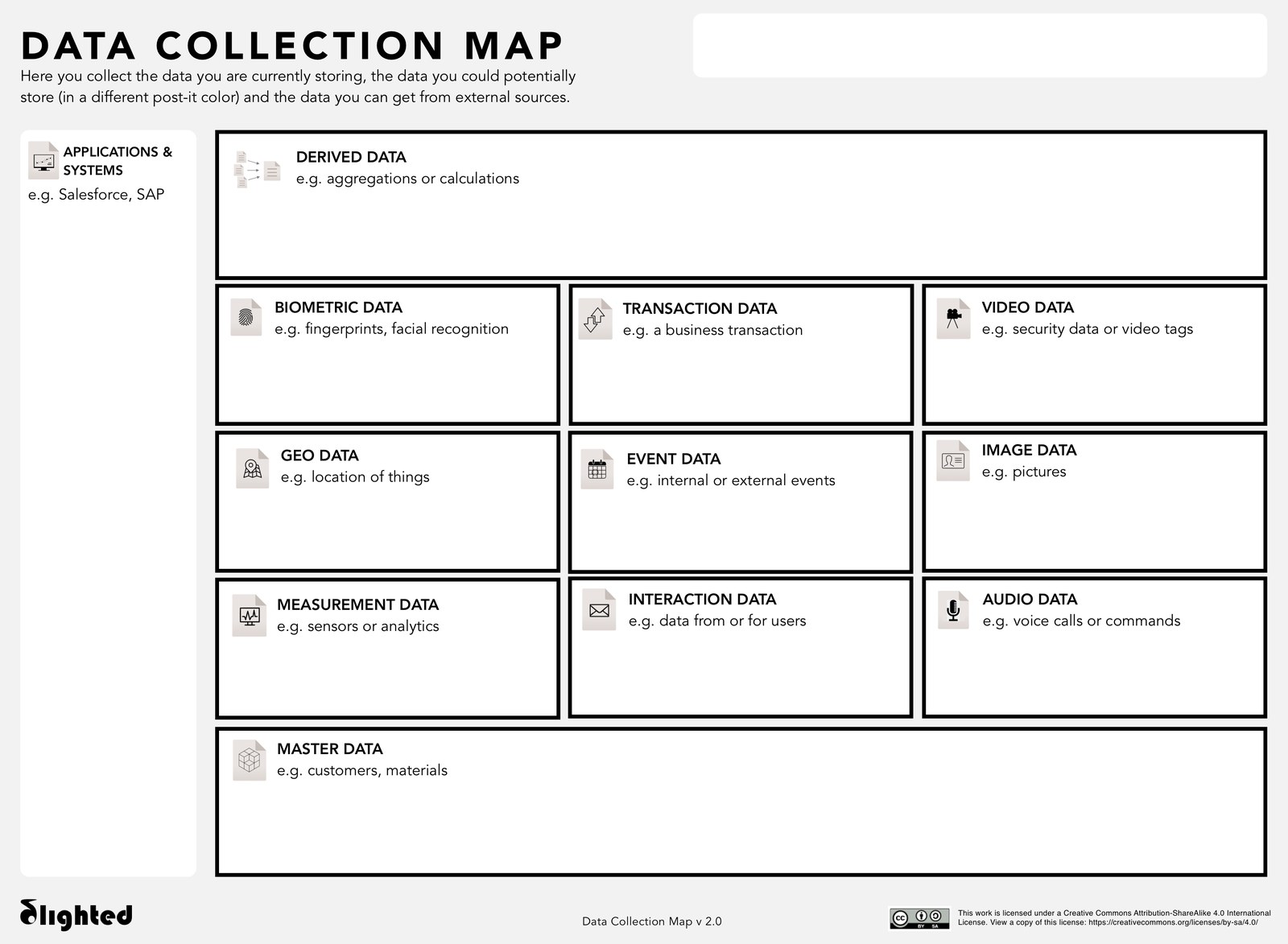Click the "e.g. Salesforce, SAP" text
1288x944 pixels.
[96, 195]
